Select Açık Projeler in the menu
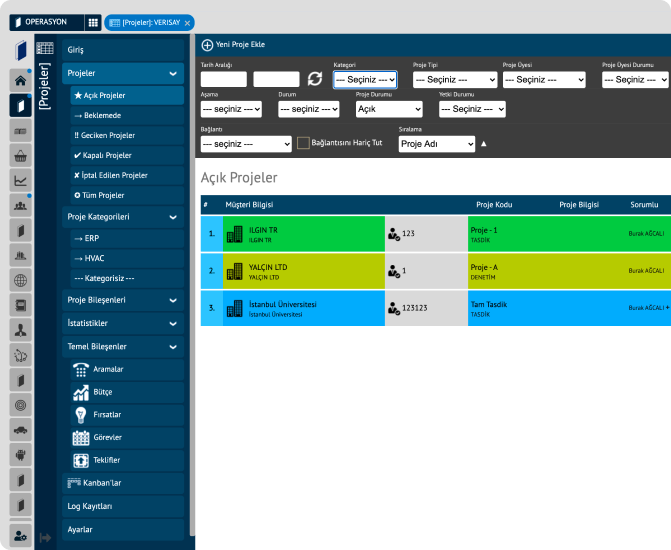Viewport: 671px width, 550px height. click(127, 95)
